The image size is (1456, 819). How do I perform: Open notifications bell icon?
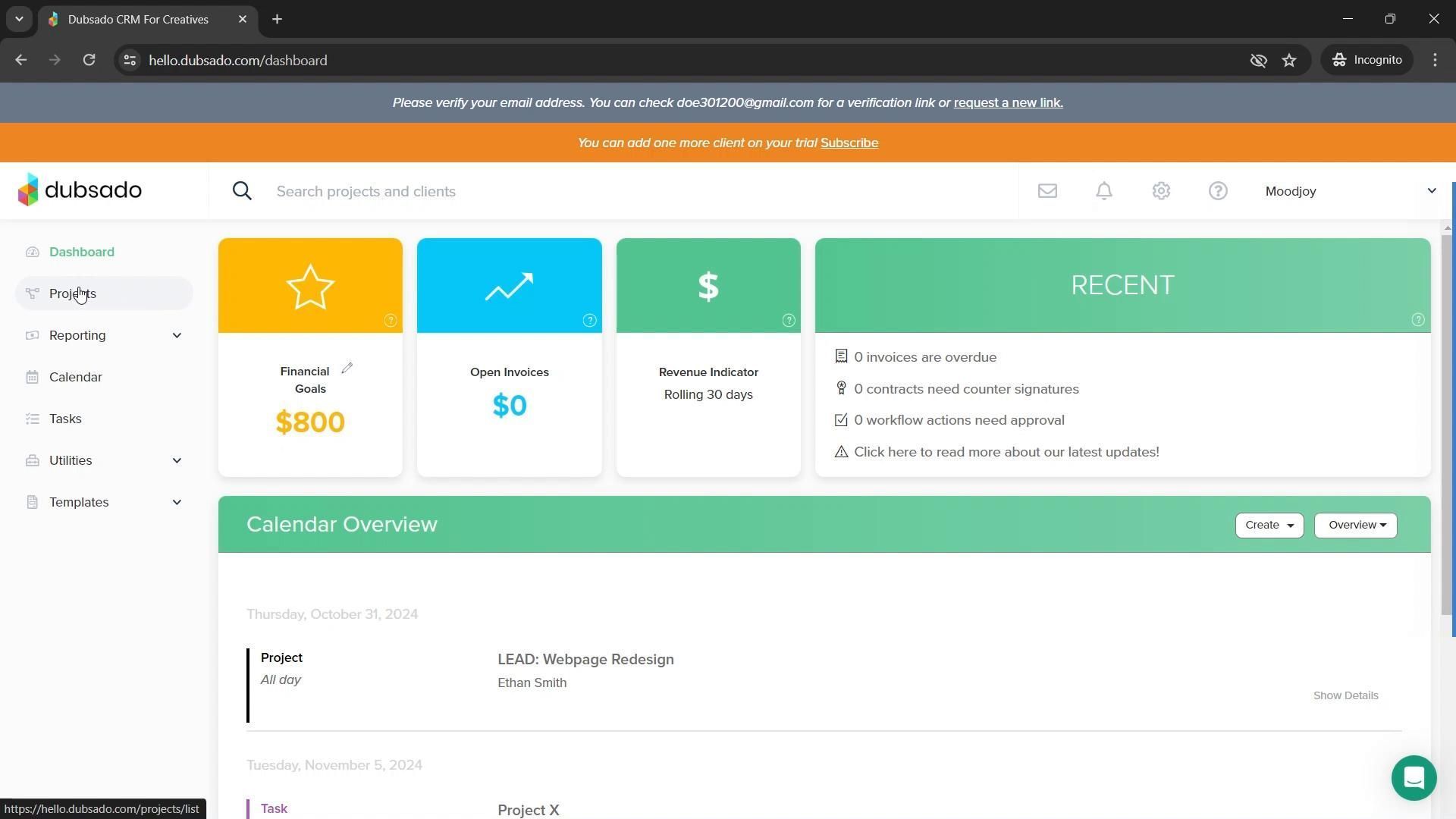(1104, 191)
